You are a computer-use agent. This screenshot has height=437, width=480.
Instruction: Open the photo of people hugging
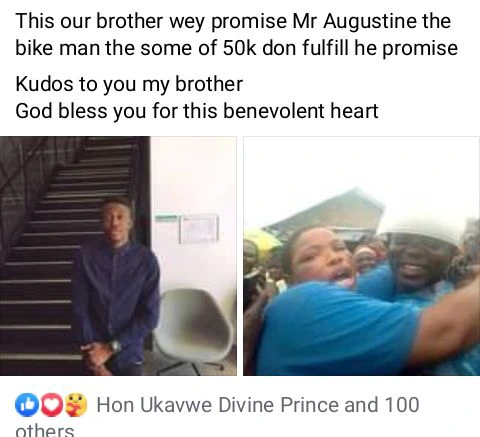click(361, 256)
